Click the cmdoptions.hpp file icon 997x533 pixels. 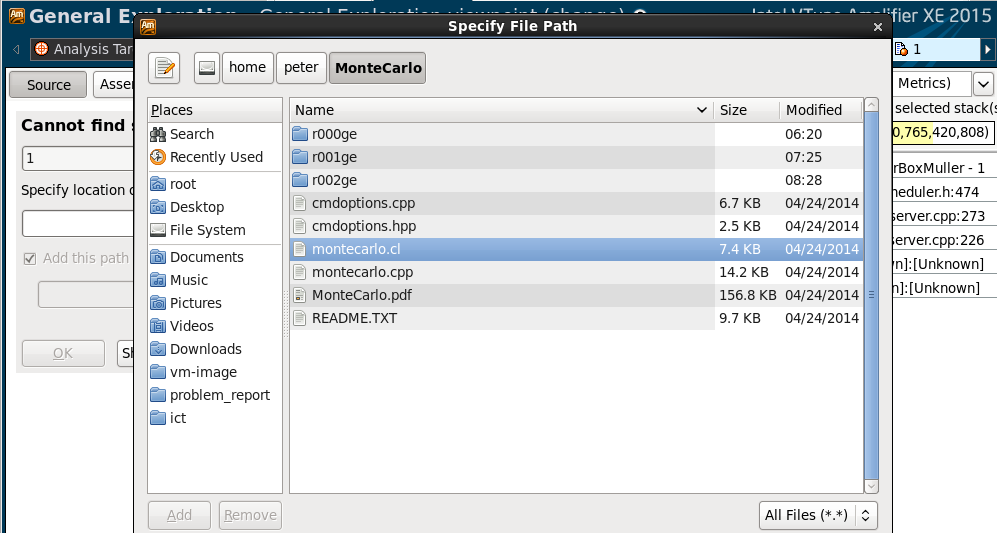300,226
